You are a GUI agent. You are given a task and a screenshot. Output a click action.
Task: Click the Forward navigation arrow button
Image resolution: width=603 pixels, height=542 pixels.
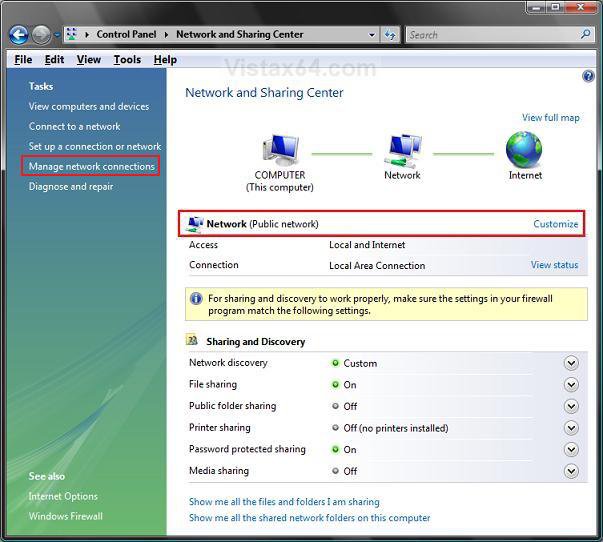click(41, 35)
